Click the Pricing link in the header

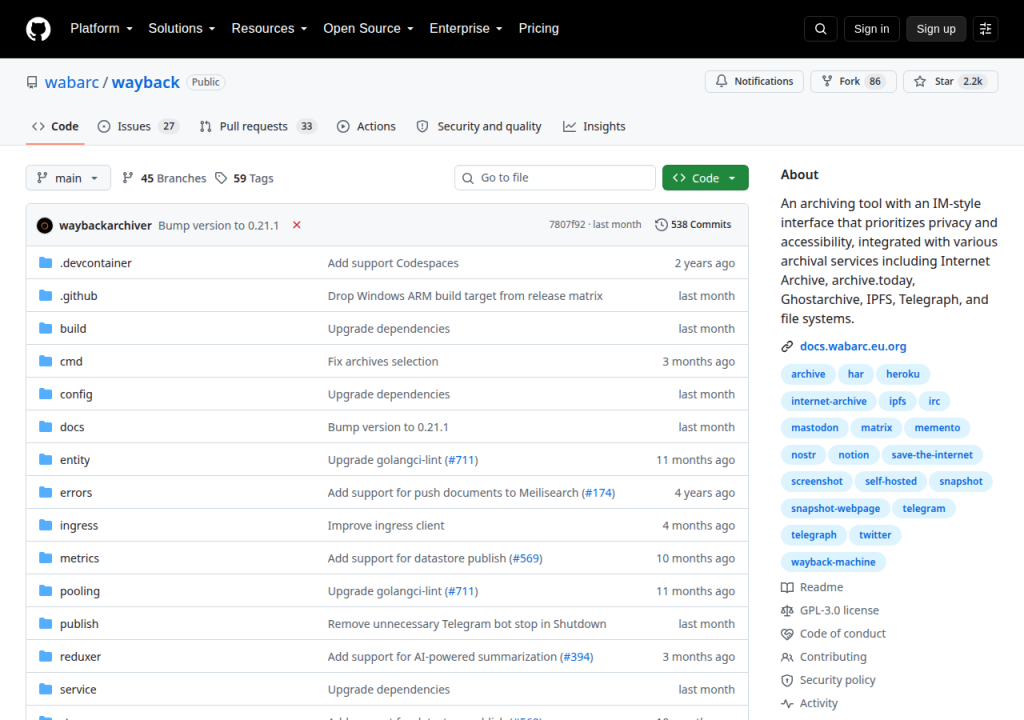pyautogui.click(x=539, y=29)
